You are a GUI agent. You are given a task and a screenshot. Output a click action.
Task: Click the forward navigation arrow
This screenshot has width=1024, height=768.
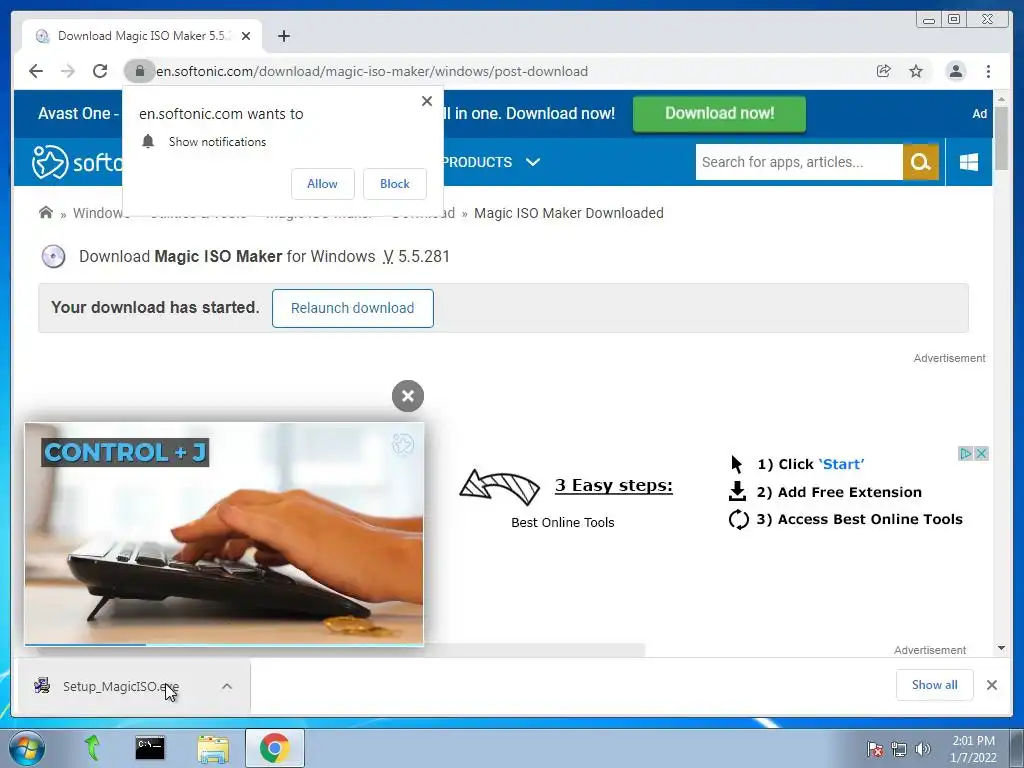(68, 71)
